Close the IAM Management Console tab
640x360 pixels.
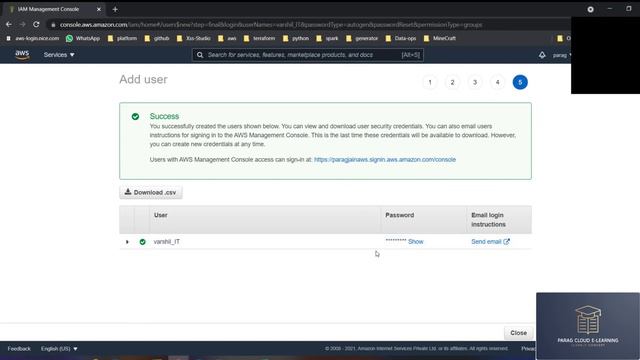click(x=98, y=9)
